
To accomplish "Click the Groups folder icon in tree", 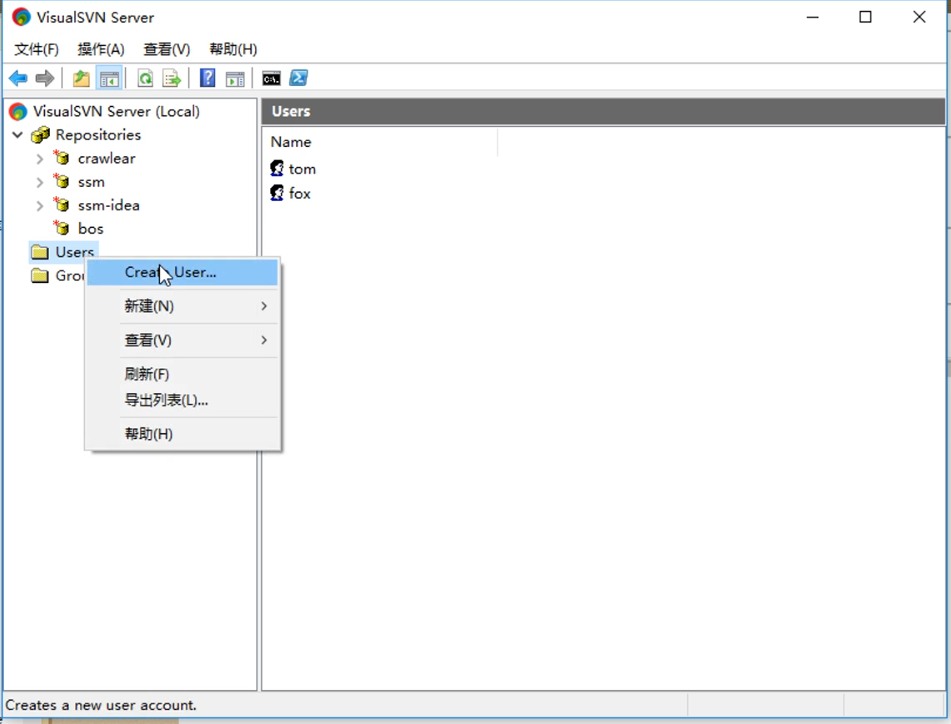I will point(40,275).
